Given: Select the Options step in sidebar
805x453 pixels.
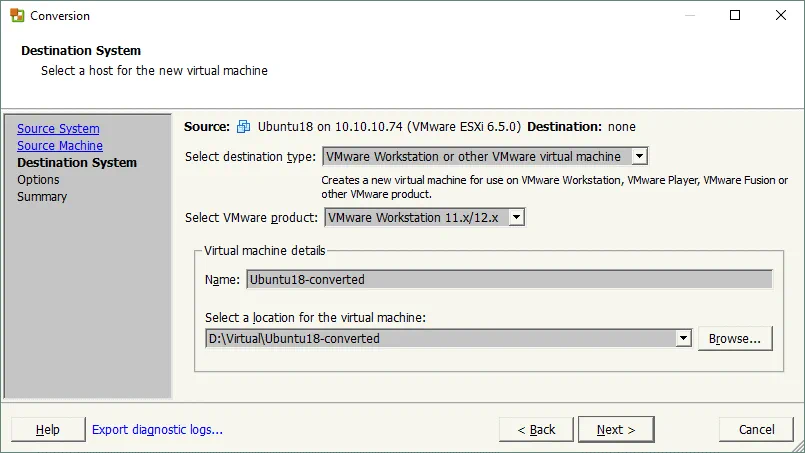Looking at the screenshot, I should [38, 180].
